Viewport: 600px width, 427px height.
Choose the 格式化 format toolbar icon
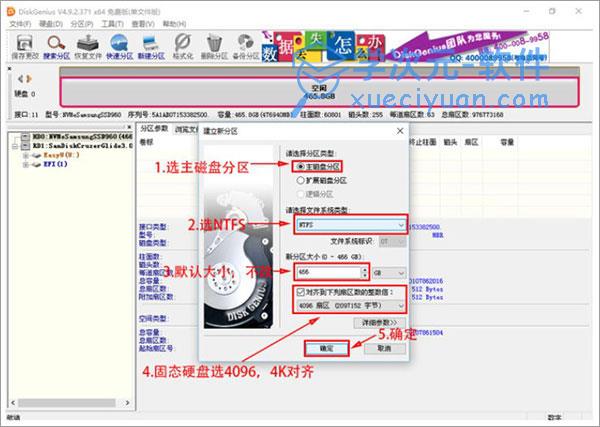coord(183,47)
